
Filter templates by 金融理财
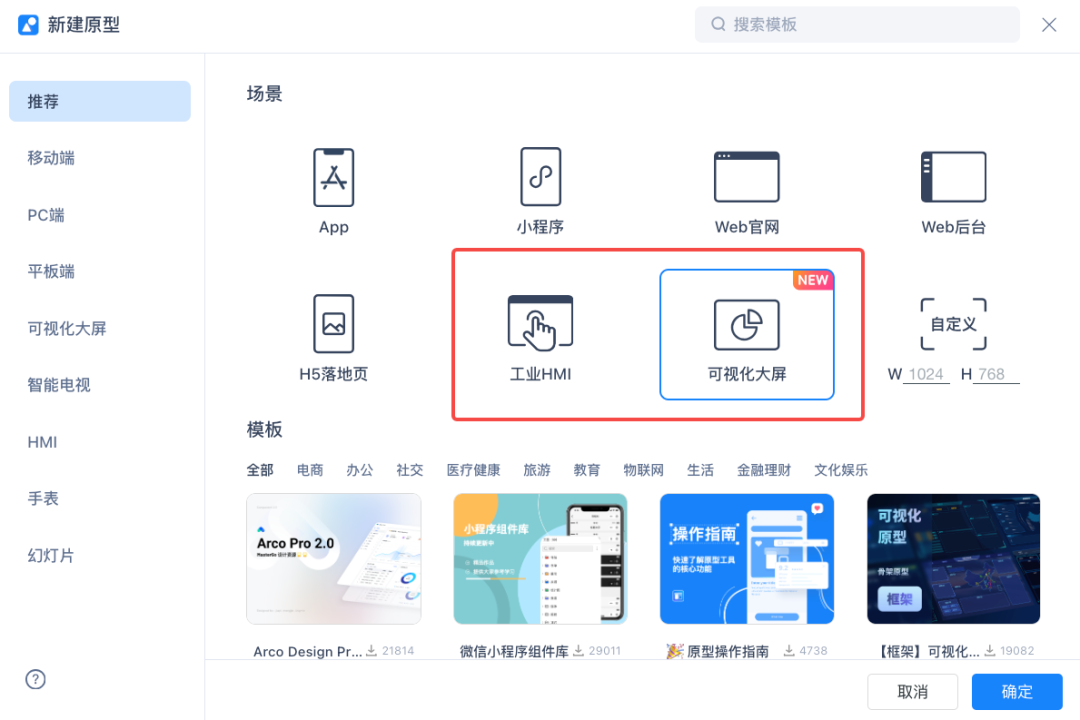(x=763, y=469)
